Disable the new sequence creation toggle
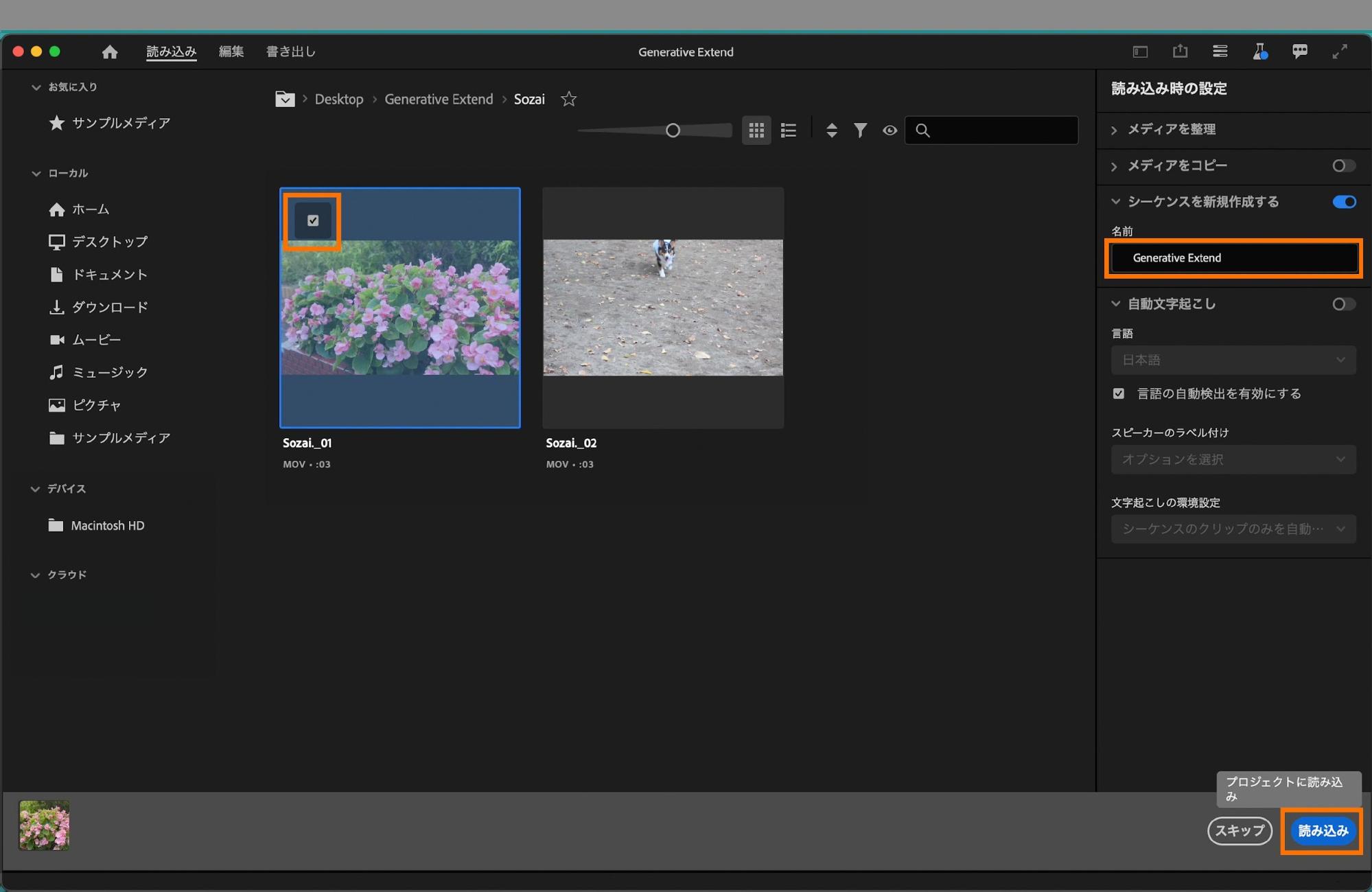 click(x=1343, y=202)
